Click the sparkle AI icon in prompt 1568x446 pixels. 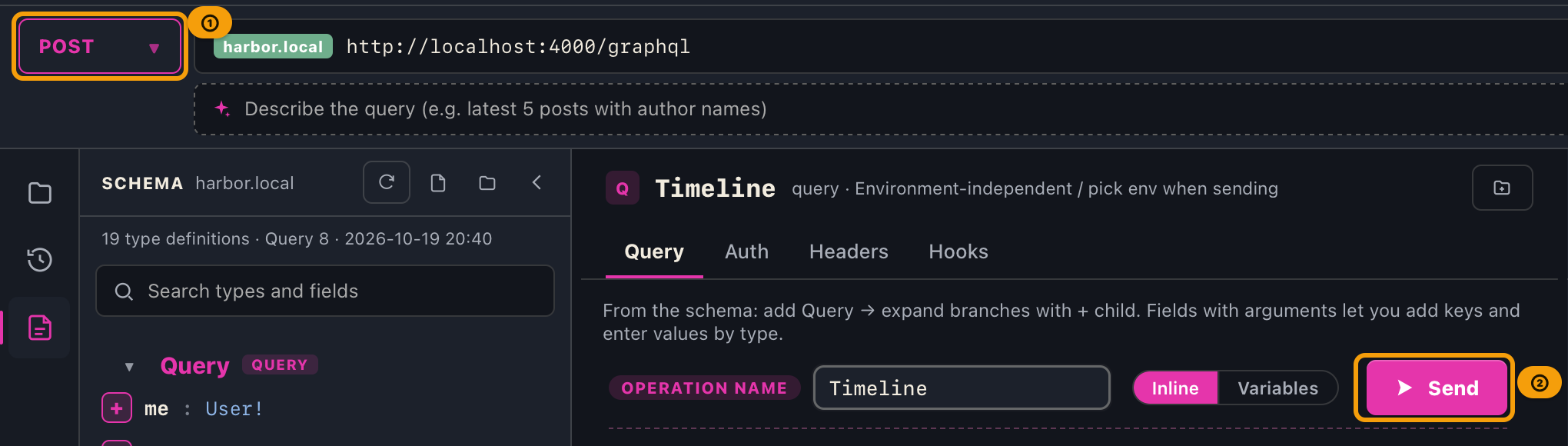click(222, 109)
